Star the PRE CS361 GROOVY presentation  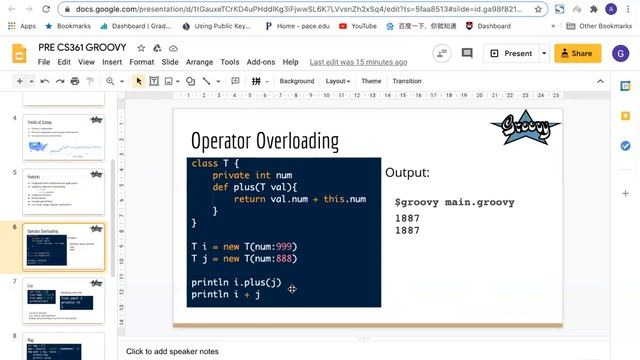141,48
